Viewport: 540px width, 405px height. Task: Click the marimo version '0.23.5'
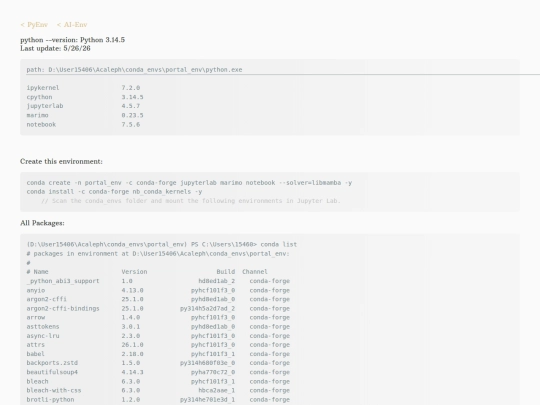coord(133,115)
